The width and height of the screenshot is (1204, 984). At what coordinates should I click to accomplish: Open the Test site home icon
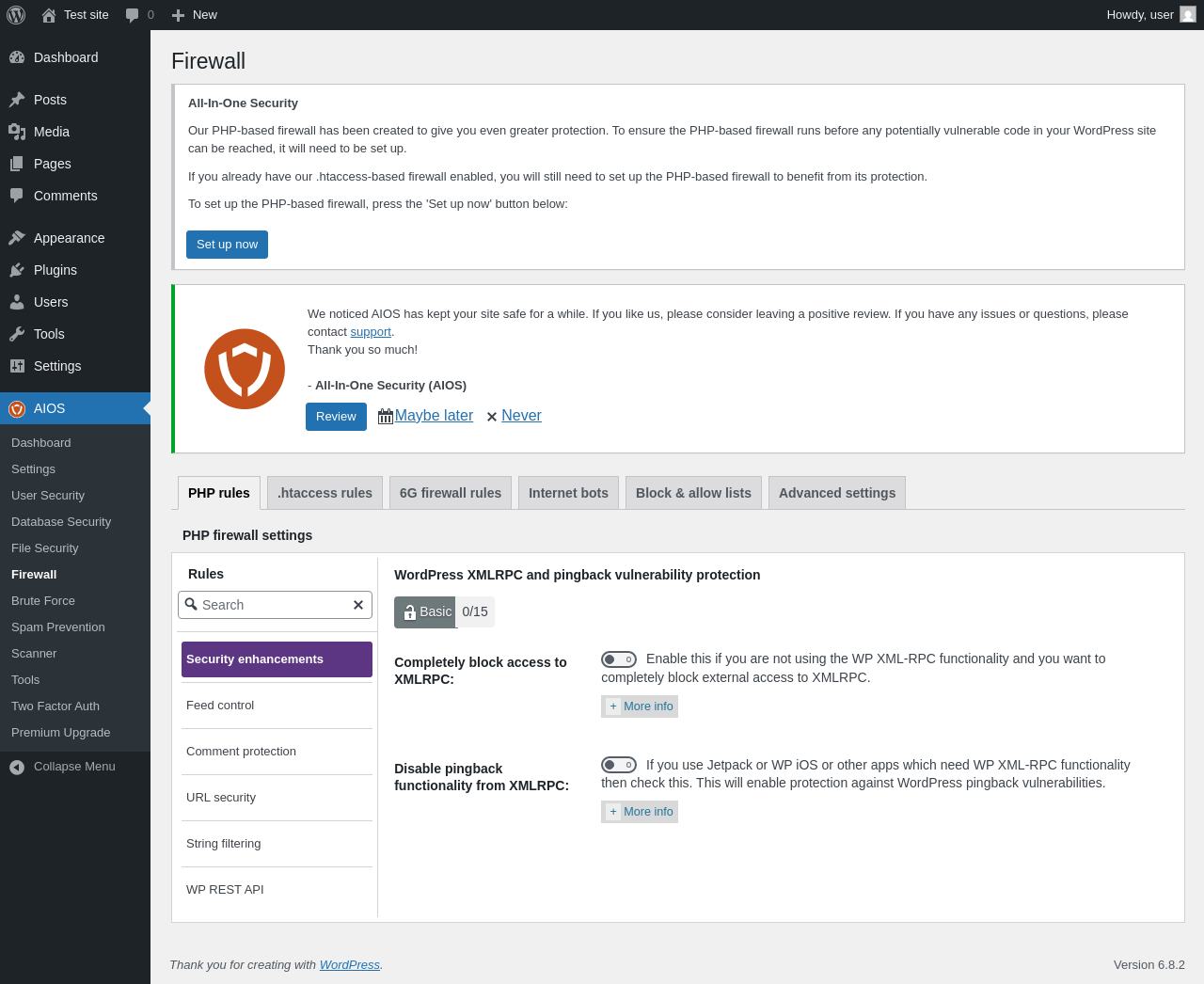[49, 15]
